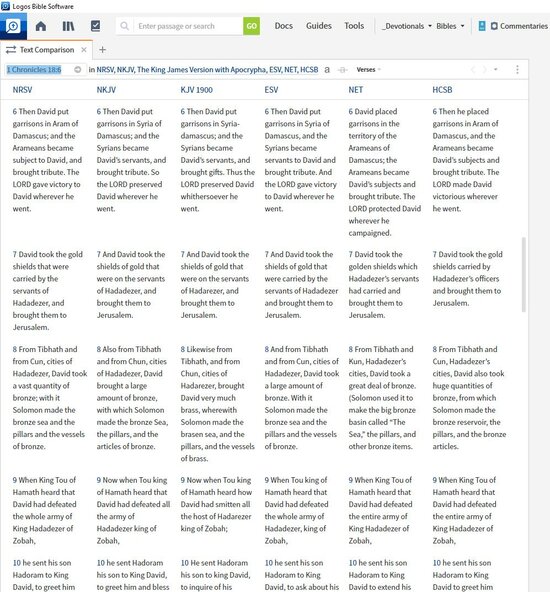Open the Guides menu
Viewport: 550px width, 592px height.
click(x=319, y=26)
